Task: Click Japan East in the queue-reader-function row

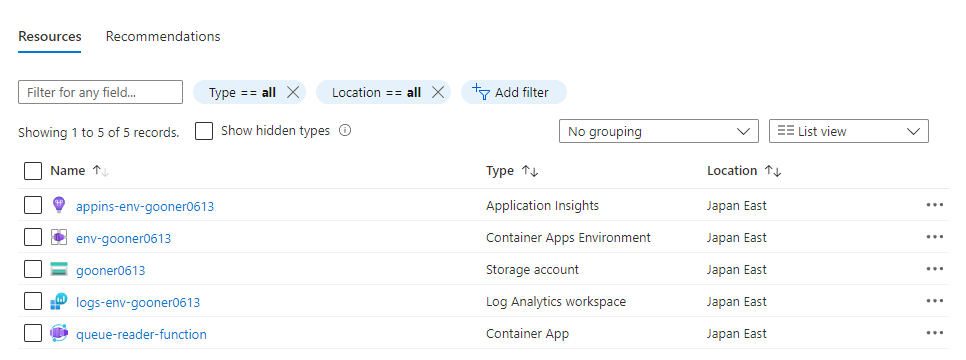Action: (x=737, y=333)
